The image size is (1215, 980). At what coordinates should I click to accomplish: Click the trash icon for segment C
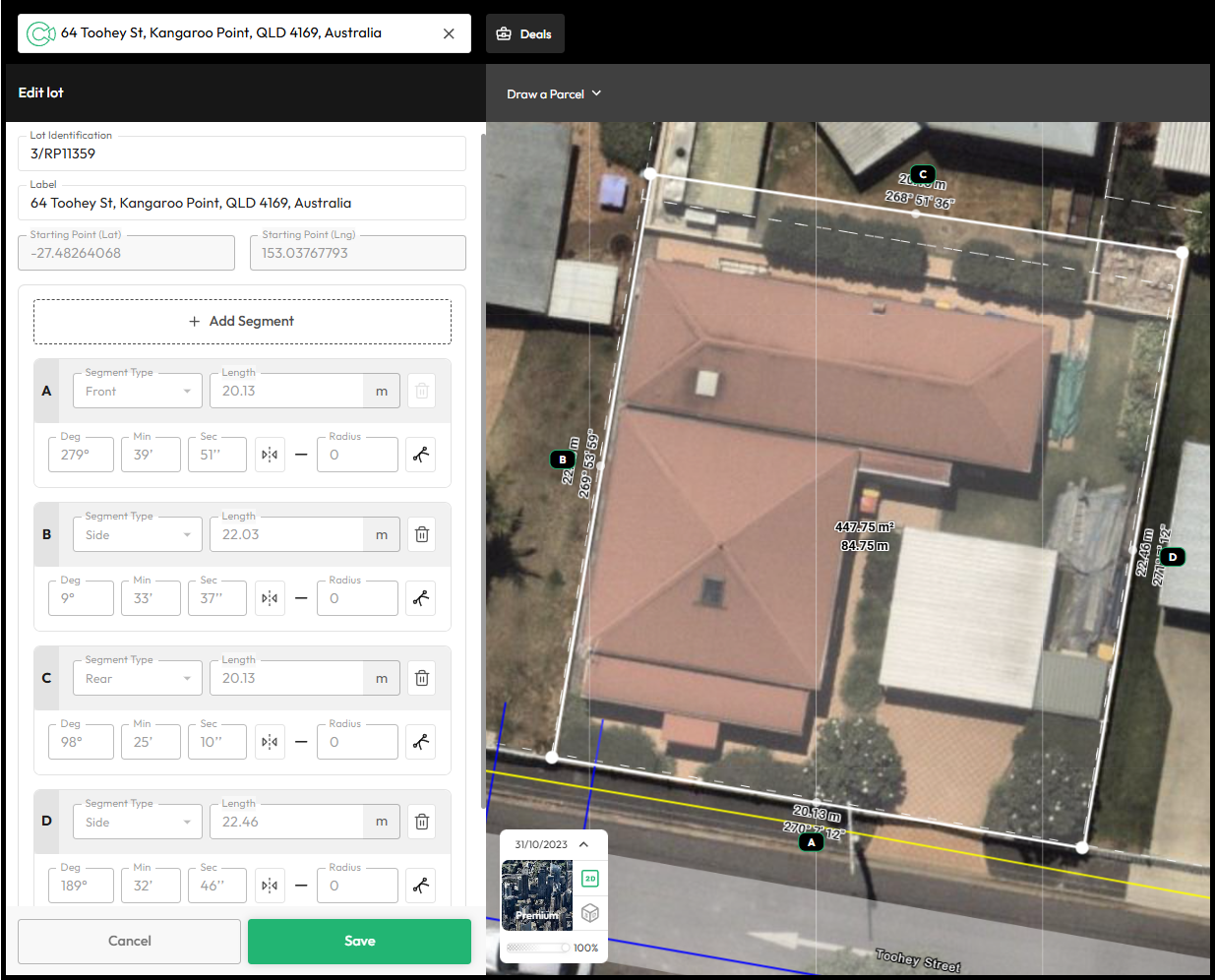pyautogui.click(x=421, y=678)
